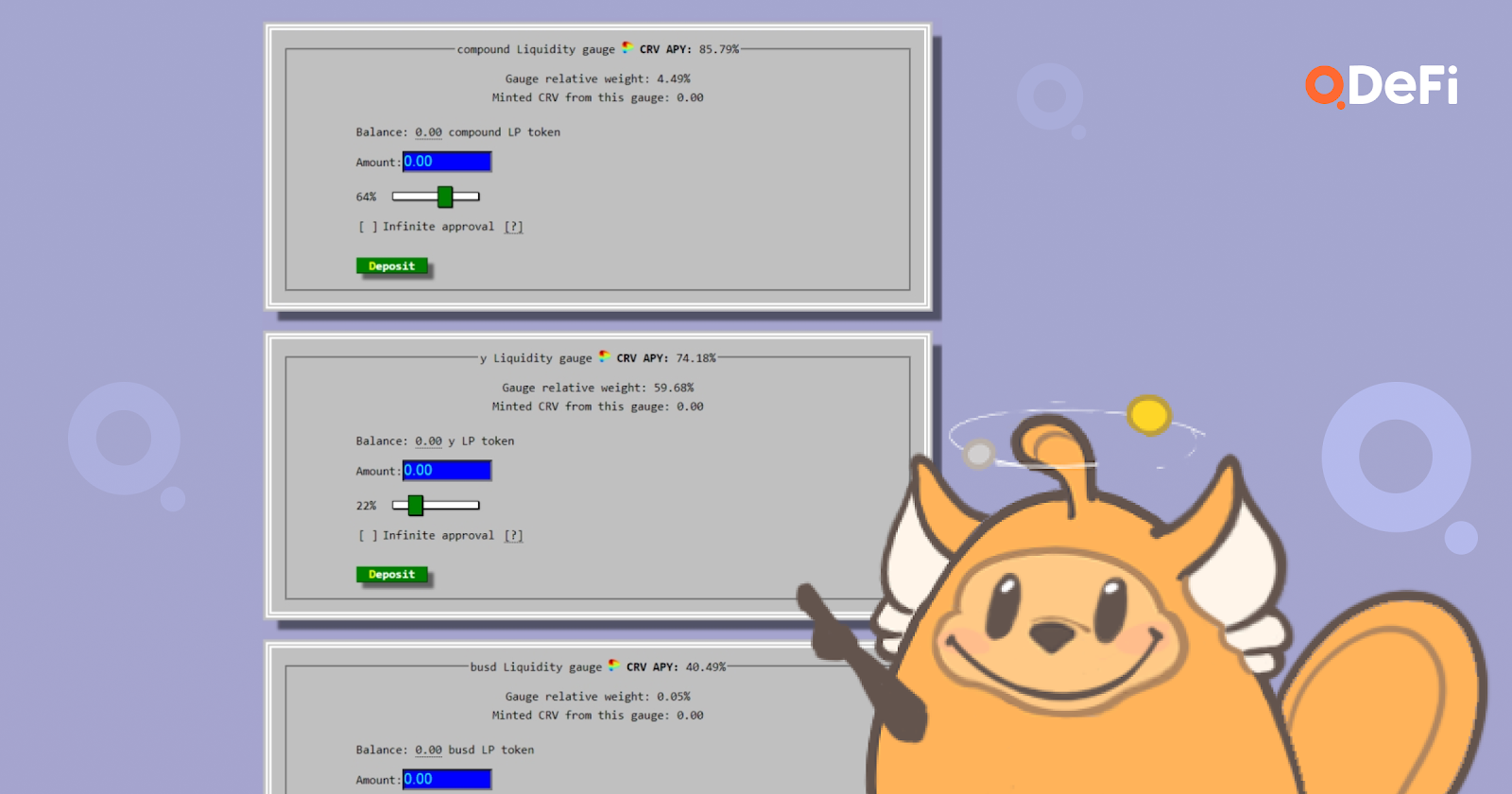1512x794 pixels.
Task: Click Deposit button in y gauge
Action: pos(391,574)
